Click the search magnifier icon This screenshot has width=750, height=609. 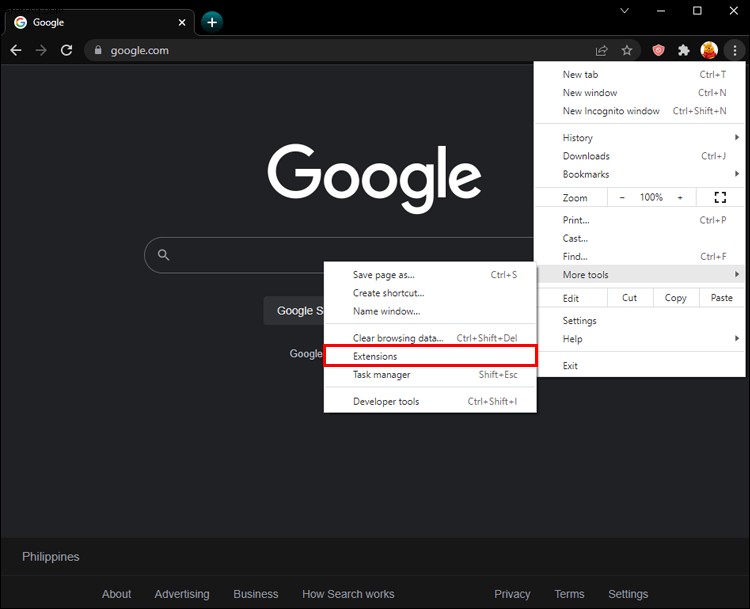(164, 255)
